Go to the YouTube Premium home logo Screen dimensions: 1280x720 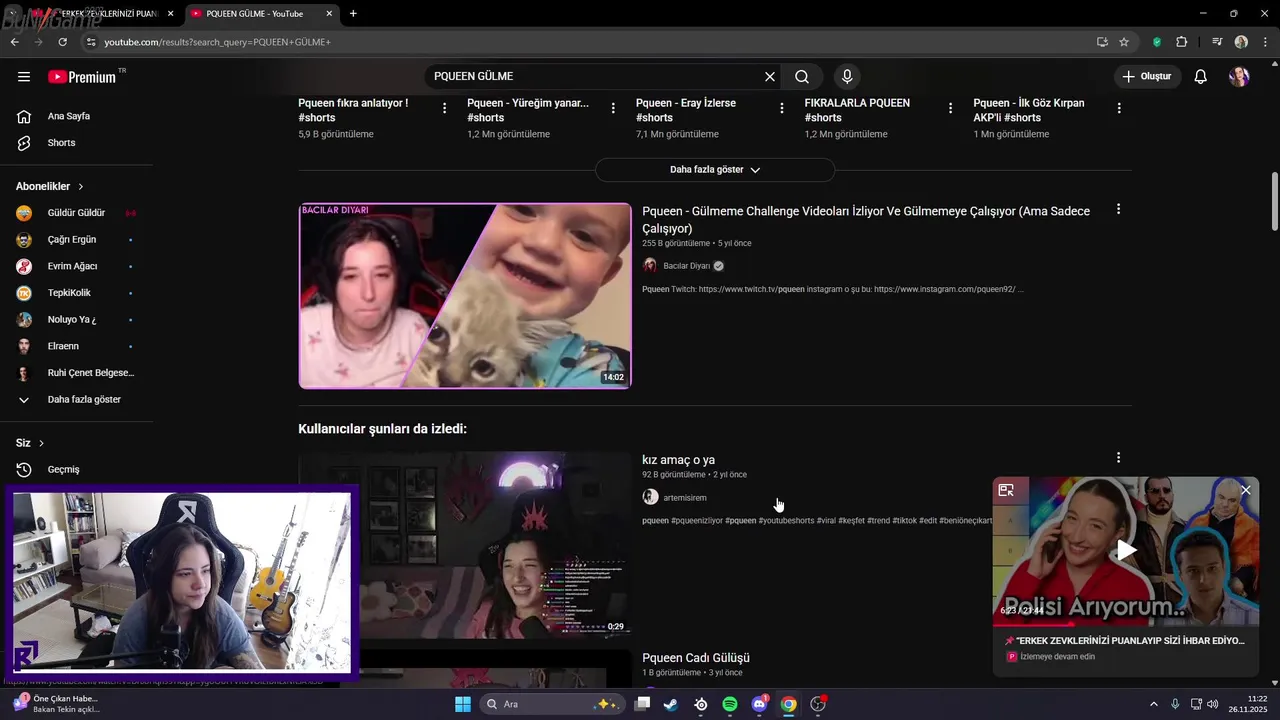82,77
